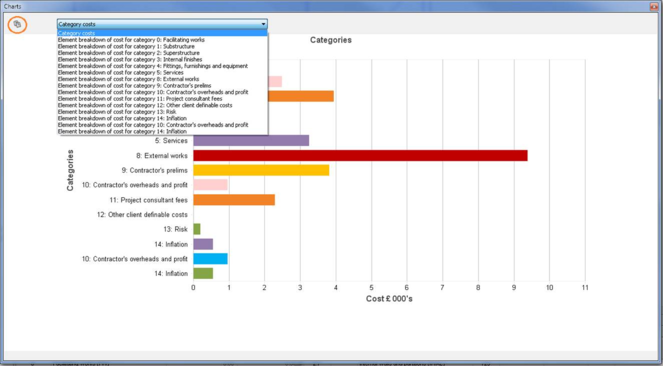663x366 pixels.
Task: Click the blue Contractor's overheads and profit bar
Action: point(211,259)
